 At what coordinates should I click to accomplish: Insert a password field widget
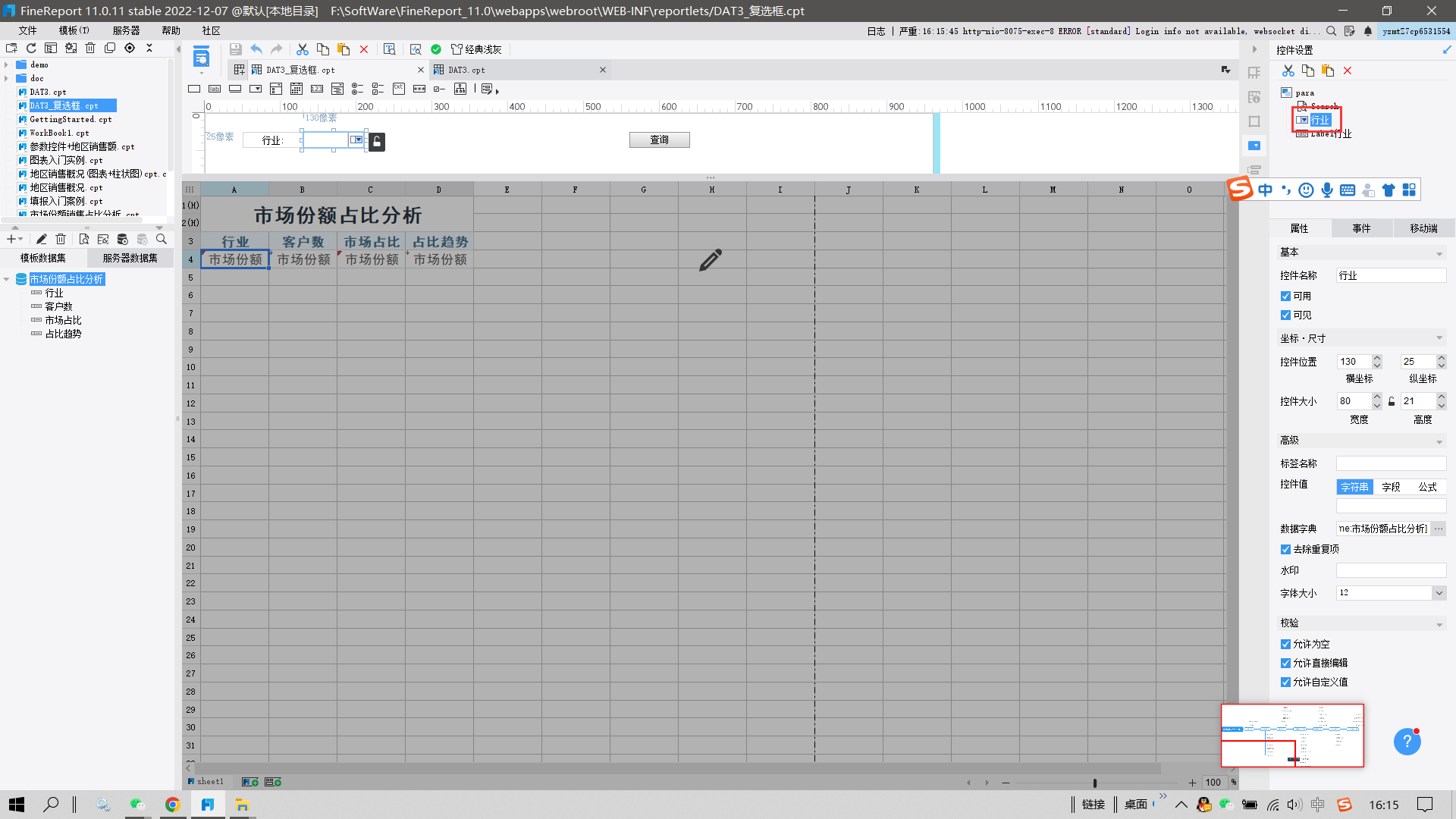tap(419, 89)
